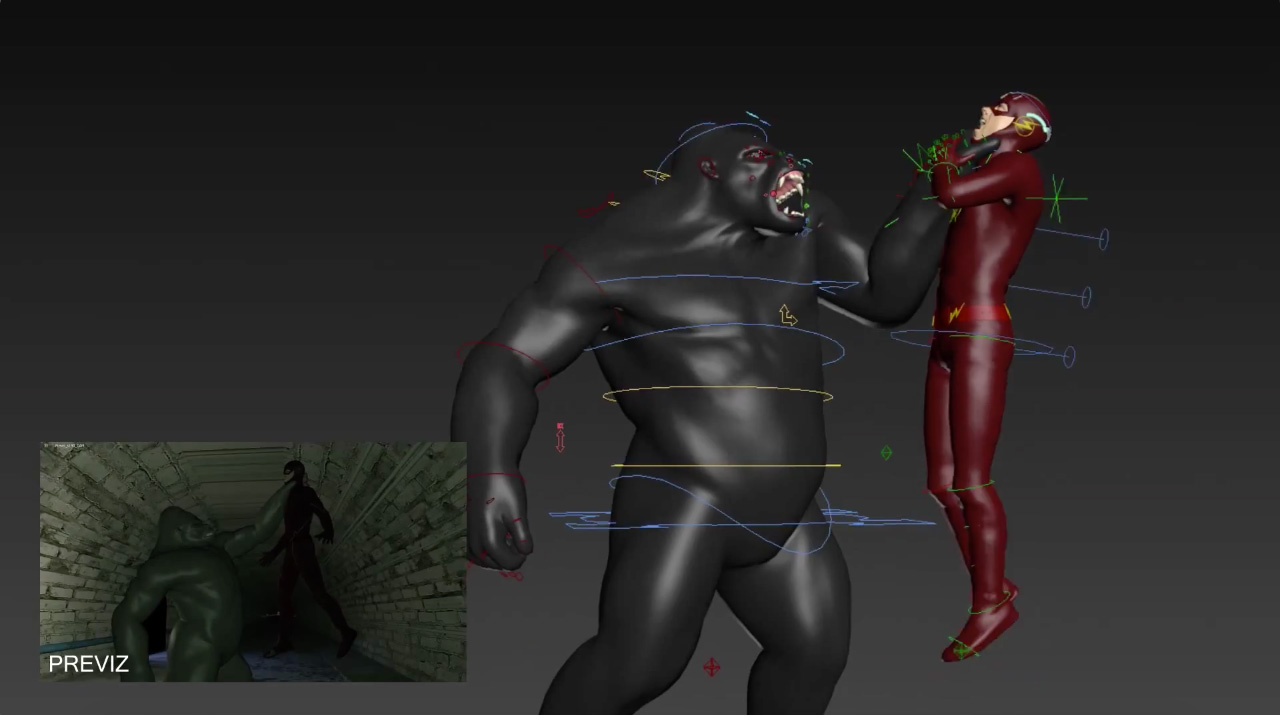Pick the lowest blue circle handle behind Flash's hips
Screen dimensions: 1280x715
click(x=1070, y=356)
